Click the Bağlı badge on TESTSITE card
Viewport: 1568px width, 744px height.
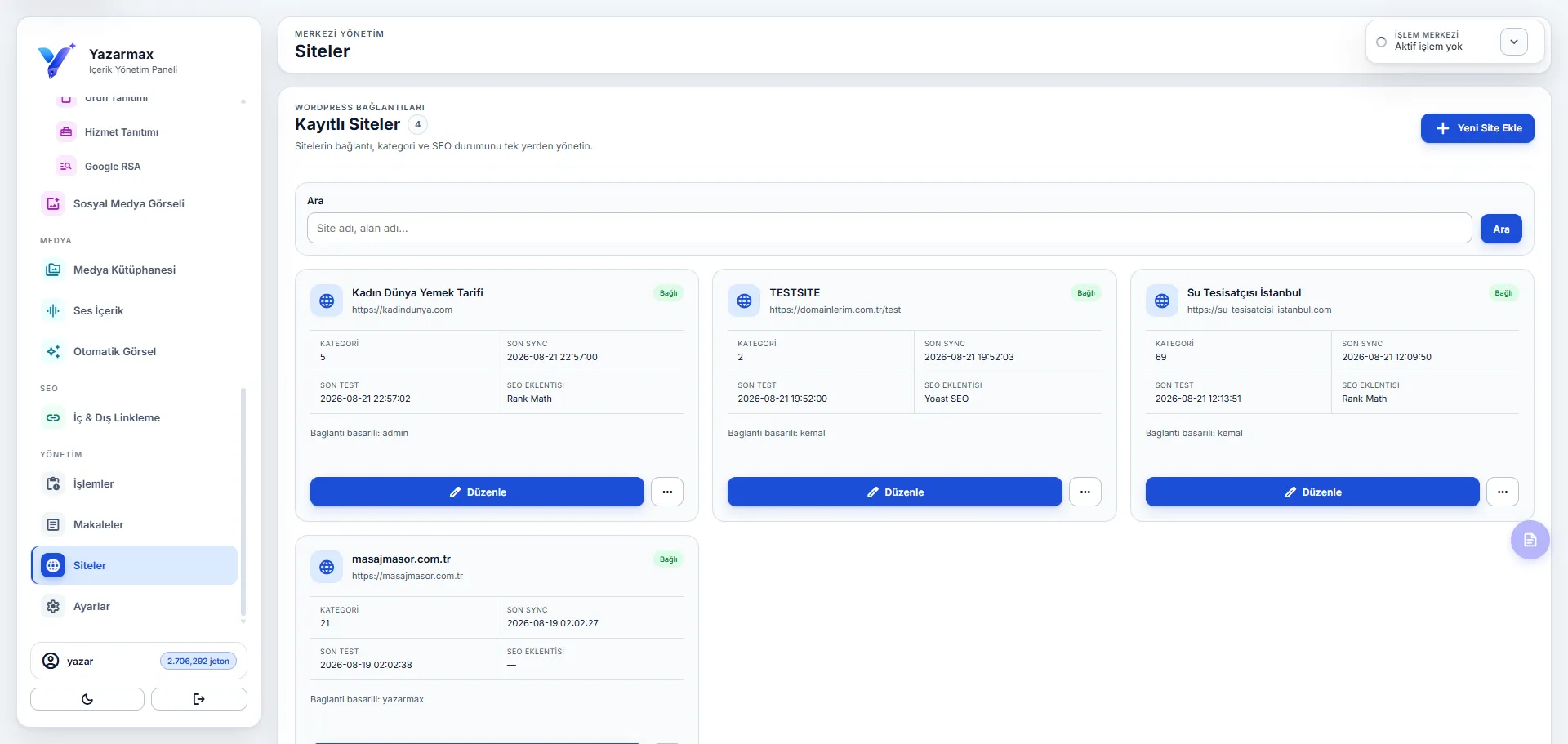[1086, 293]
